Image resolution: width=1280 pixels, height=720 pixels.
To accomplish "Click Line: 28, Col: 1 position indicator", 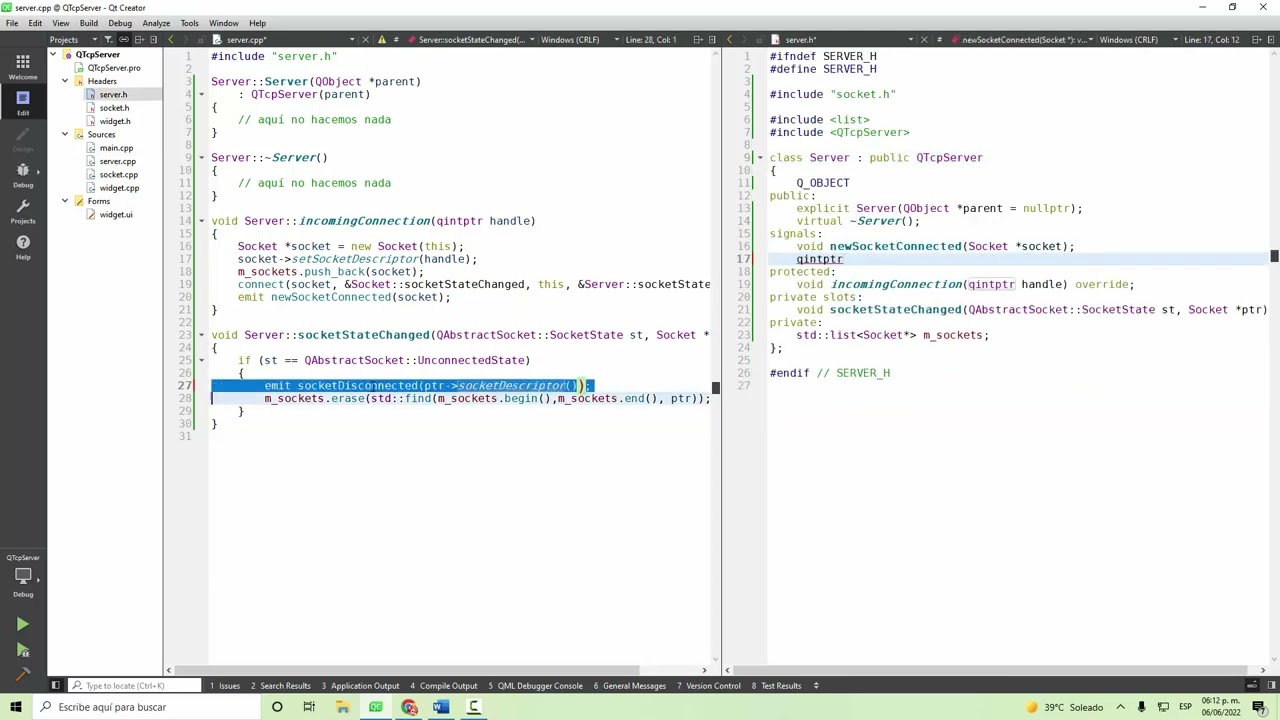I will 651,40.
